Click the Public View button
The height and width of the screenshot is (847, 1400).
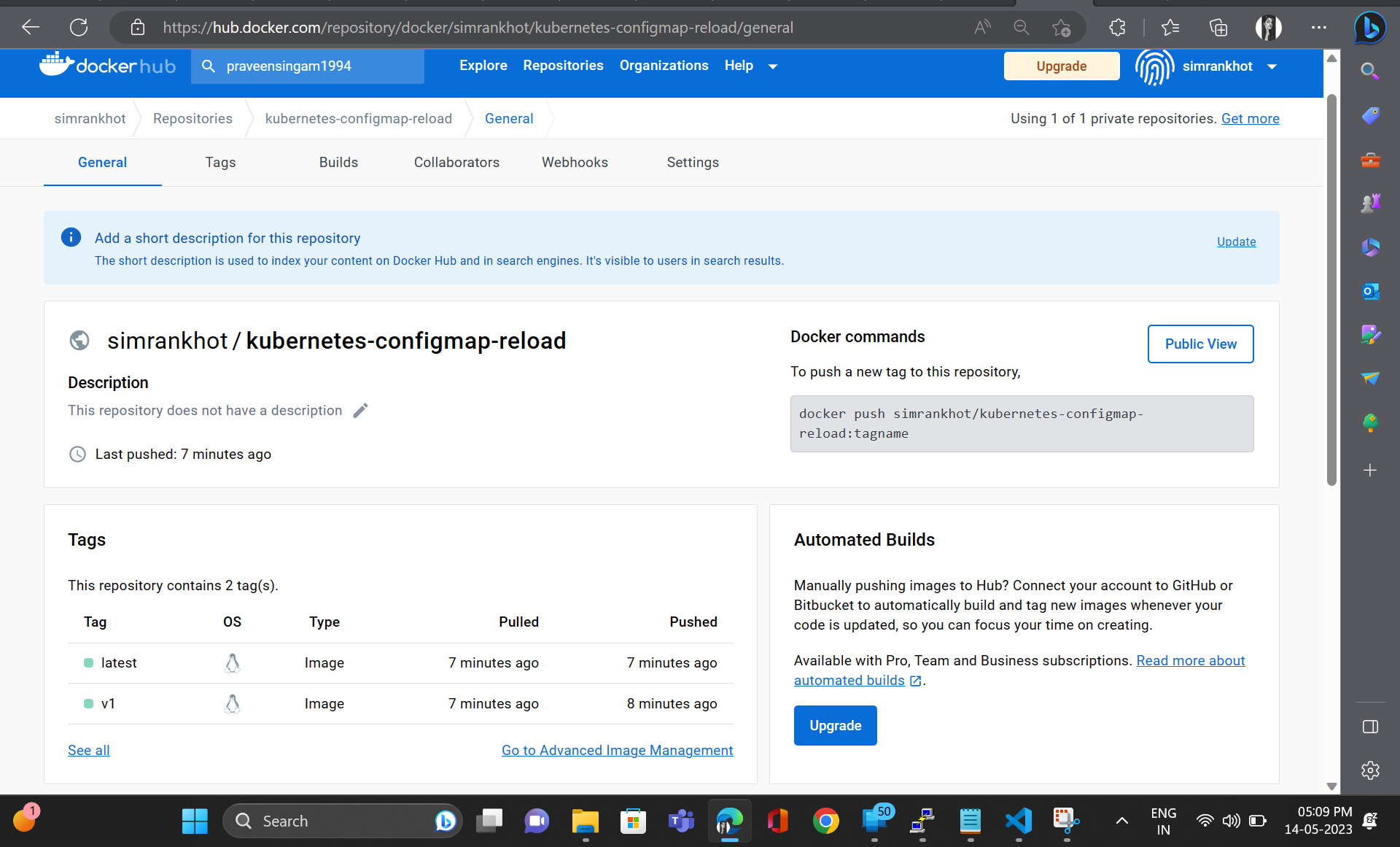point(1200,344)
